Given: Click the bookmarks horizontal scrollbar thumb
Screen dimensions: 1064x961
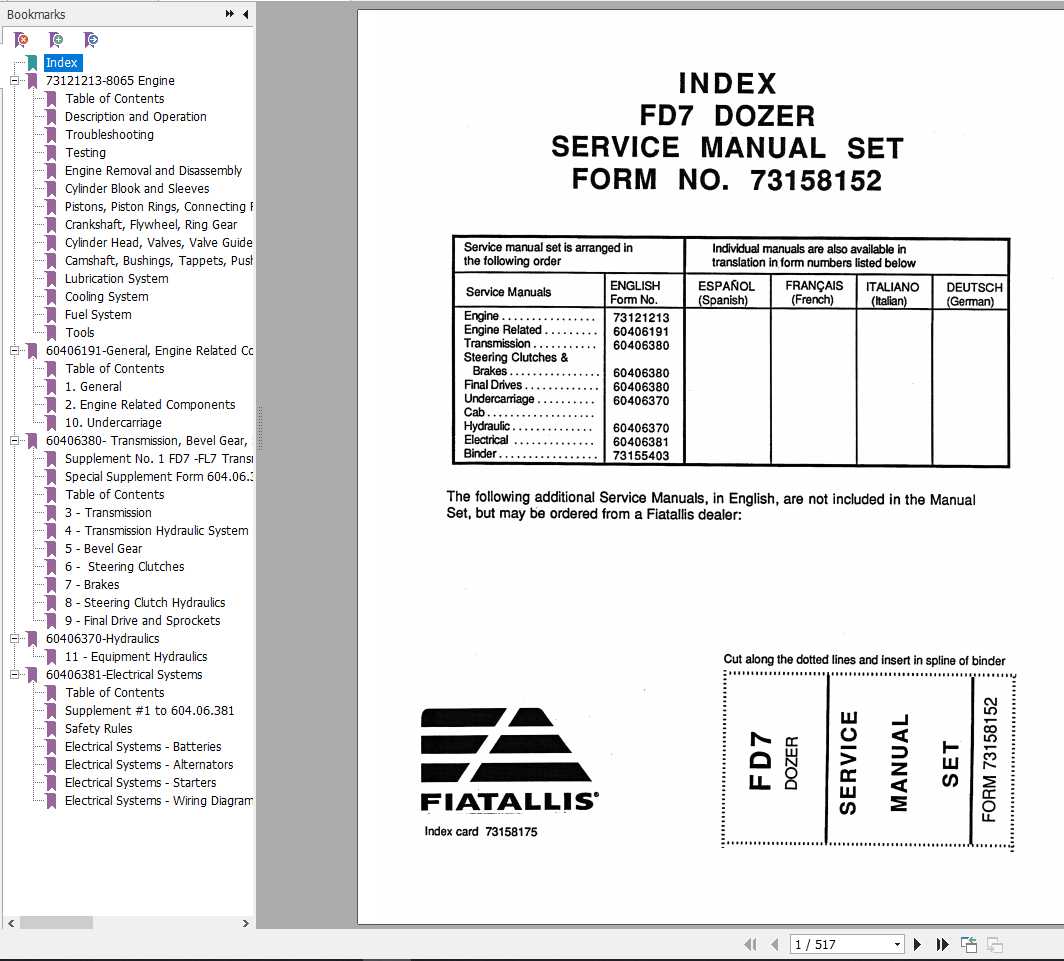Looking at the screenshot, I should point(56,923).
